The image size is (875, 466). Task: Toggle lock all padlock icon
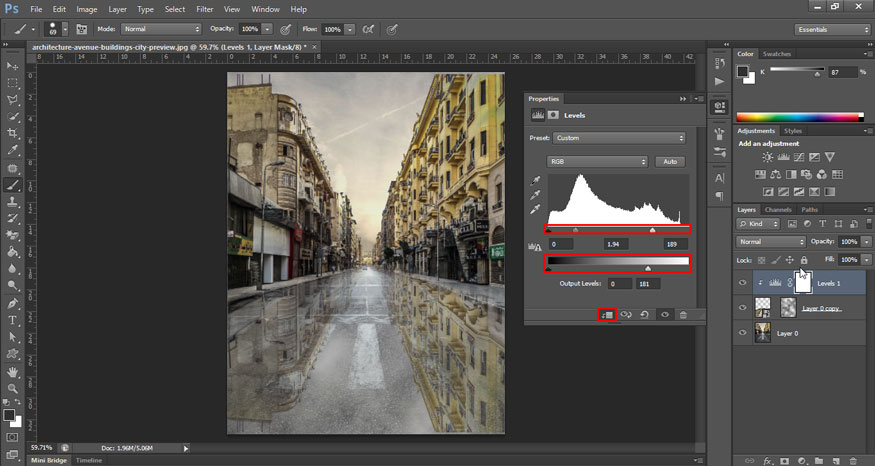[x=804, y=260]
